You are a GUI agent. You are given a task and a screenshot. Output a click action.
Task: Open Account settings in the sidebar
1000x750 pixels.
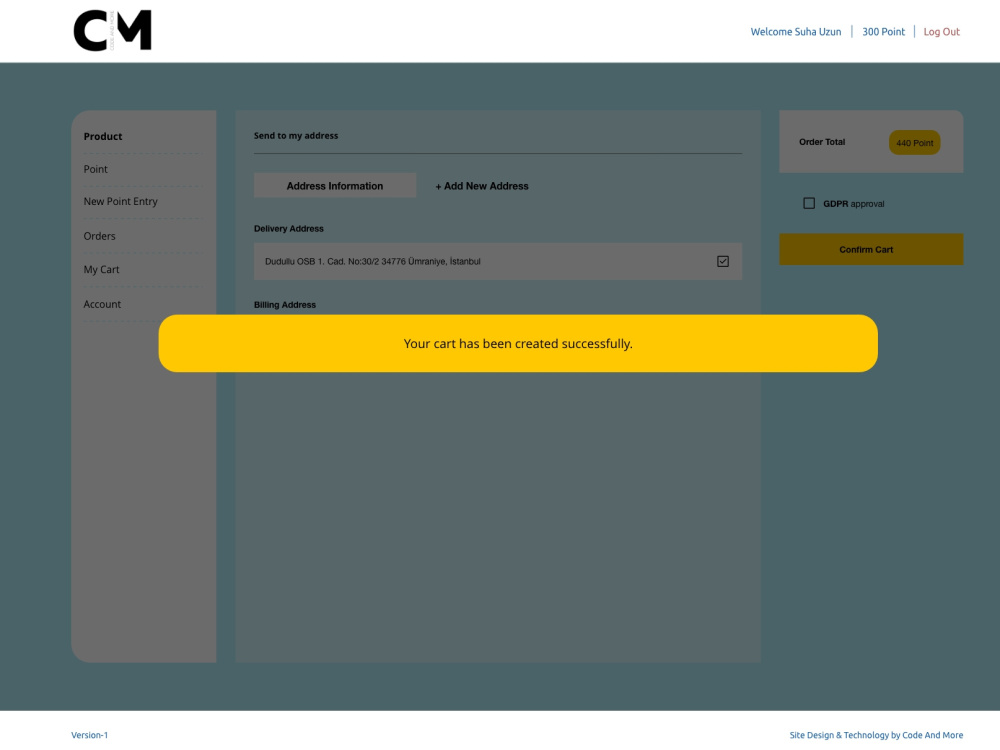(x=102, y=304)
